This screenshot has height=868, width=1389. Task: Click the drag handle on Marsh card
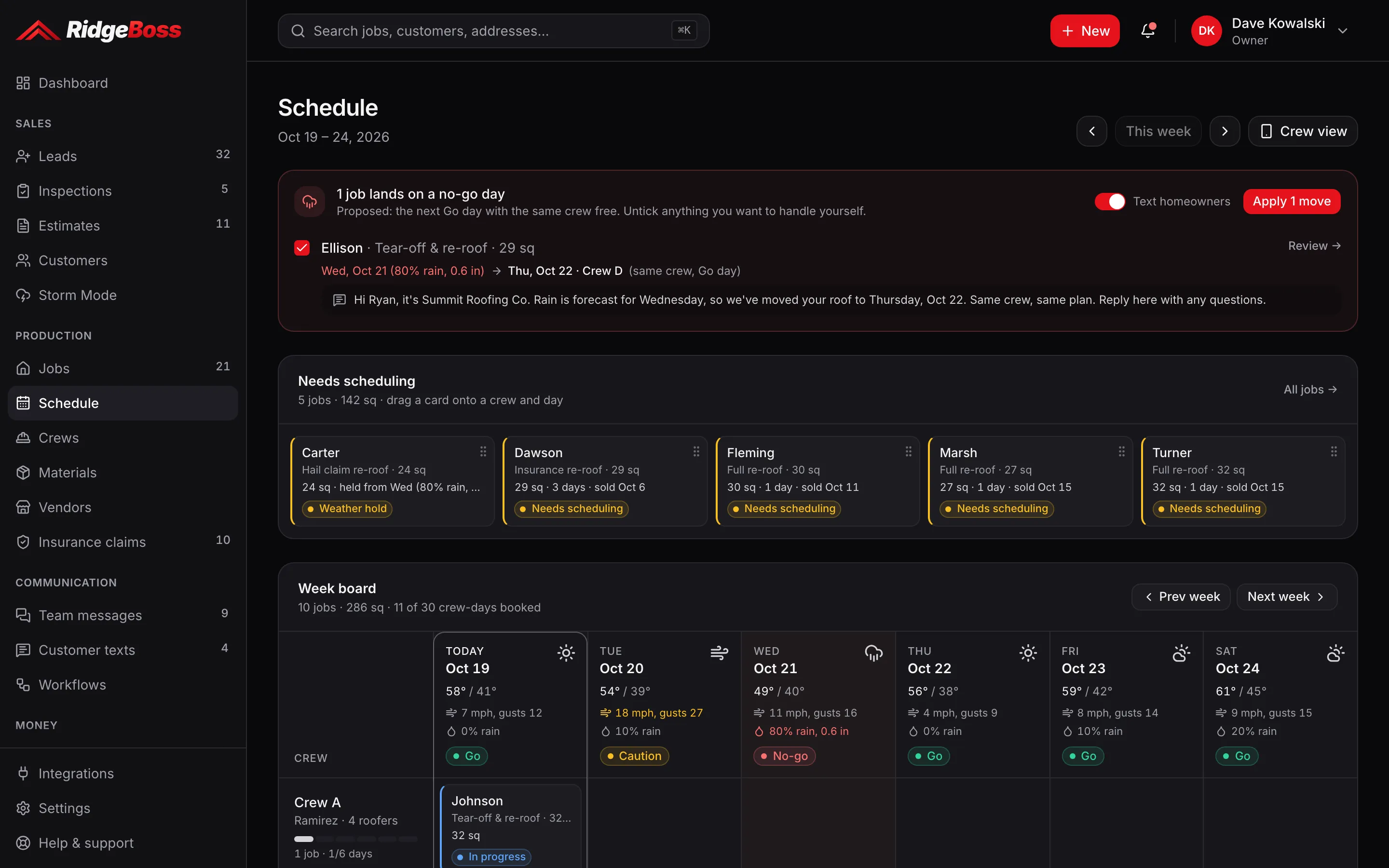(1121, 452)
